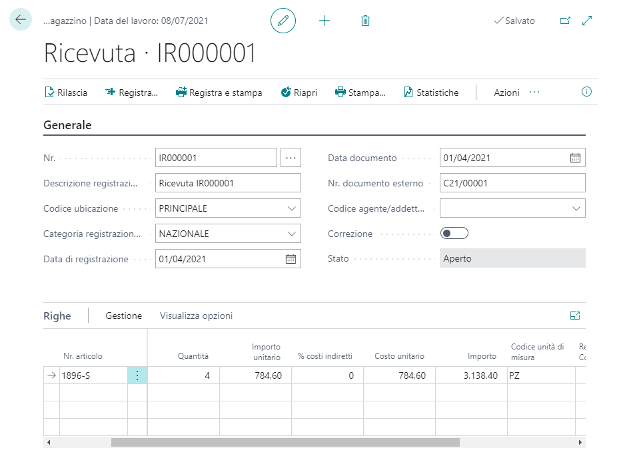The width and height of the screenshot is (644, 452).
Task: Select Registra e stampa
Action: pos(219,92)
